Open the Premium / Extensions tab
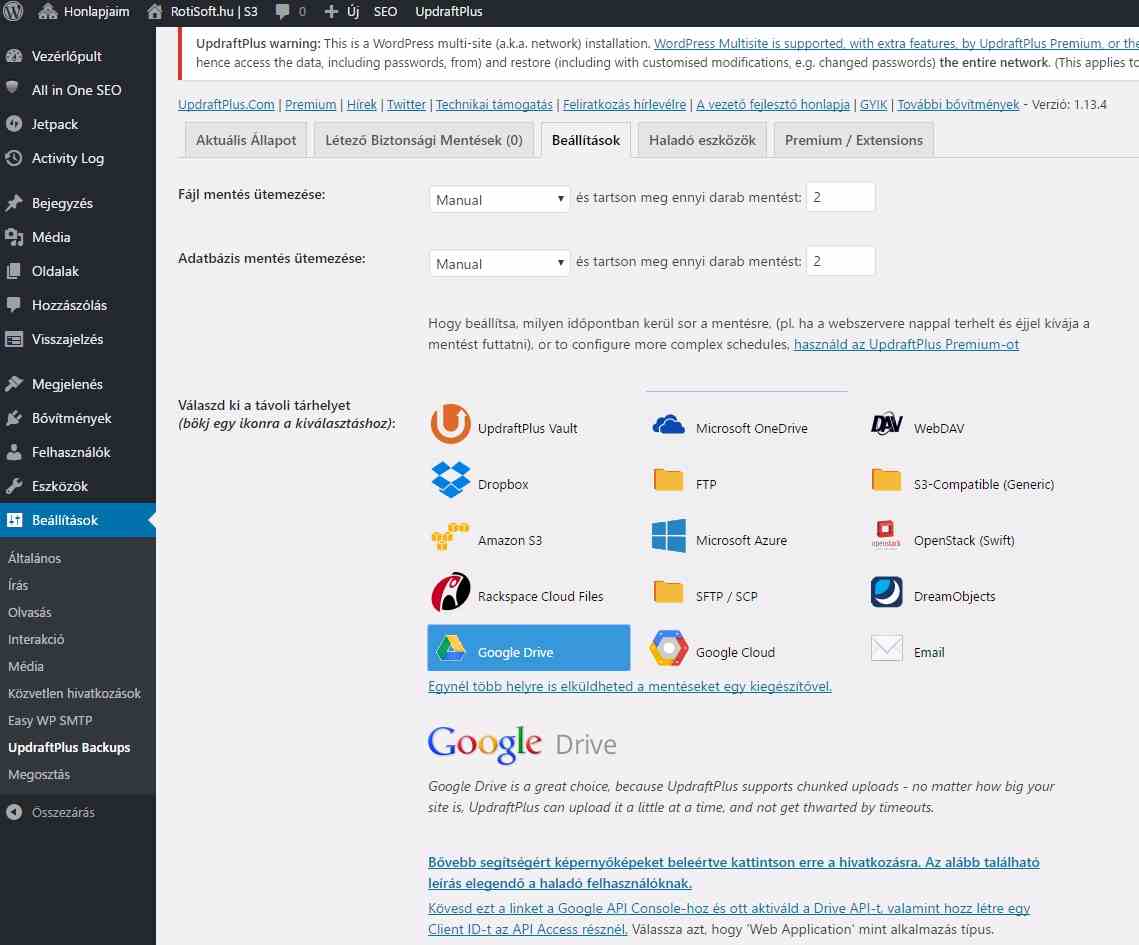 click(853, 139)
